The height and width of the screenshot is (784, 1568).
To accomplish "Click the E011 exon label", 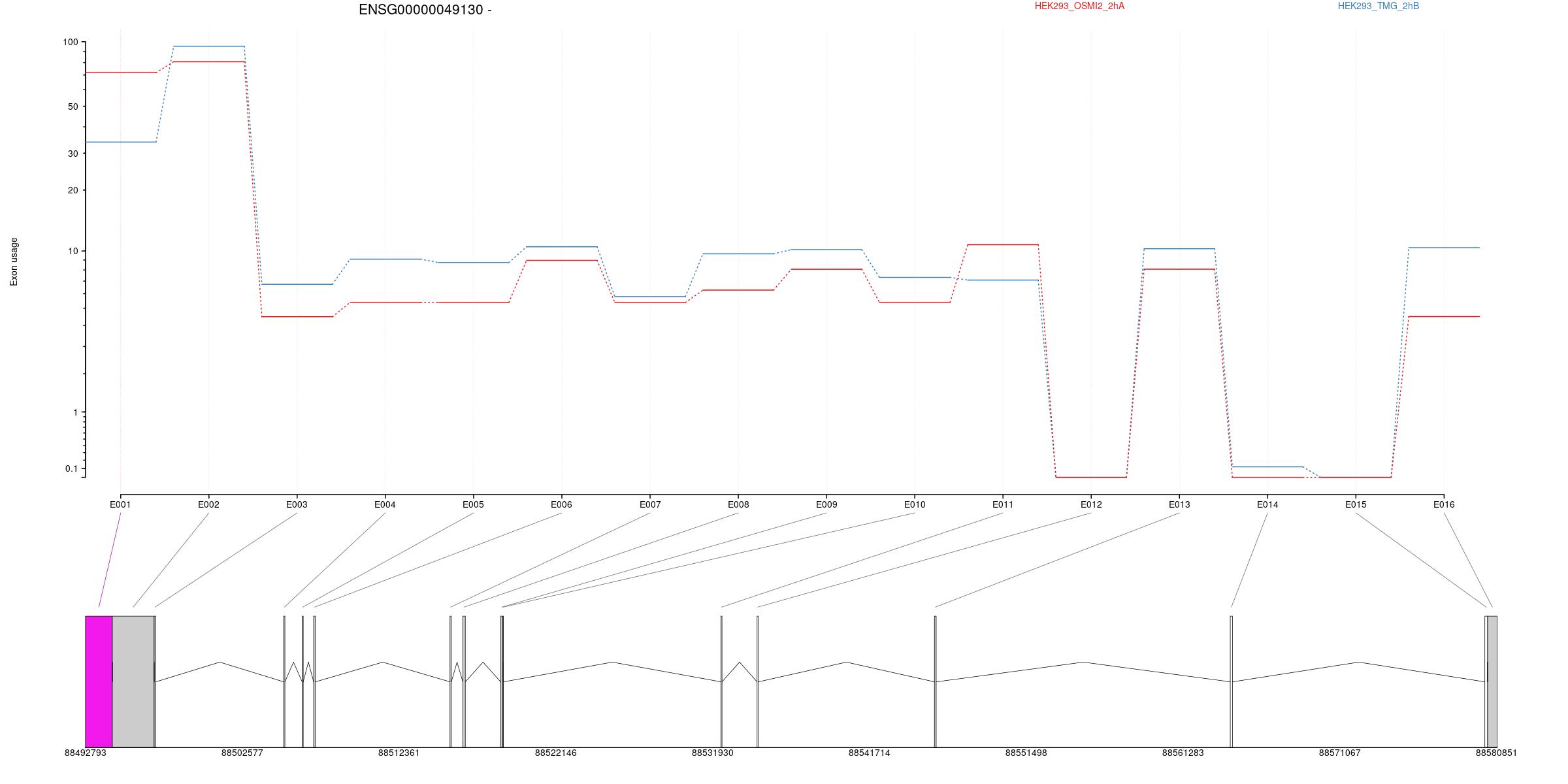I will tap(1003, 504).
